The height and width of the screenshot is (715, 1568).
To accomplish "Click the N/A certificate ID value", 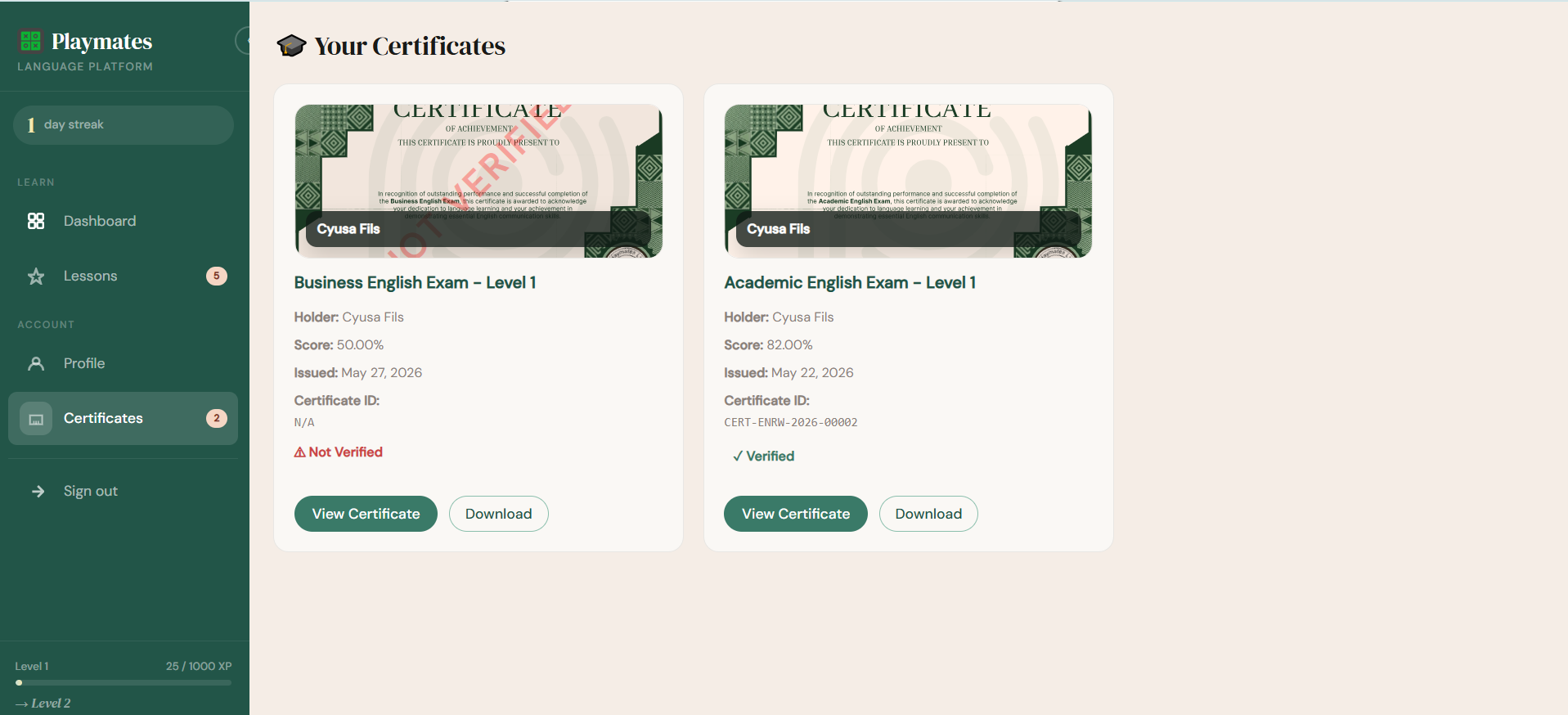I will click(x=304, y=423).
